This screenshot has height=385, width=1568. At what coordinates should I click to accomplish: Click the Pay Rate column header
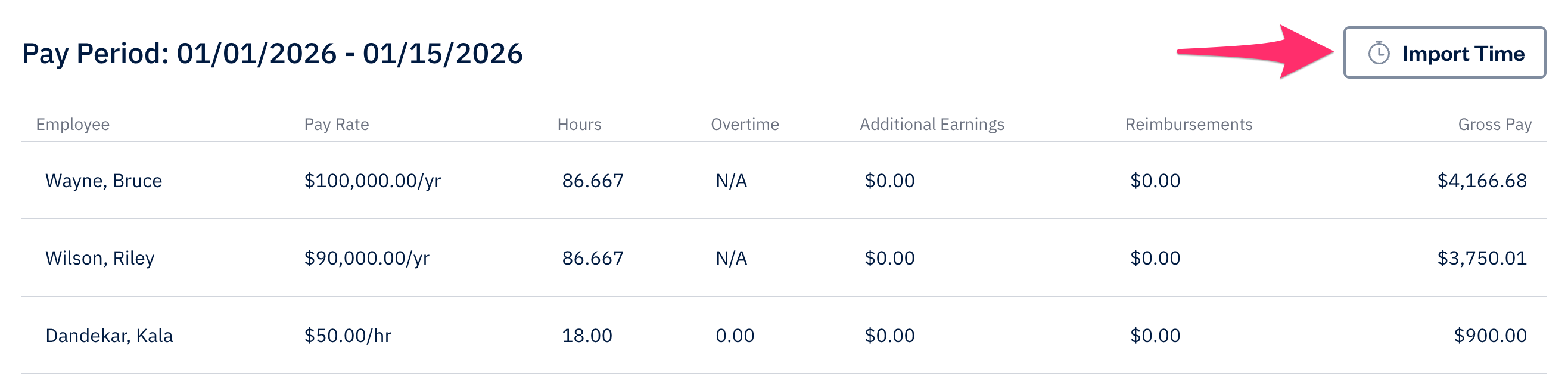point(337,125)
